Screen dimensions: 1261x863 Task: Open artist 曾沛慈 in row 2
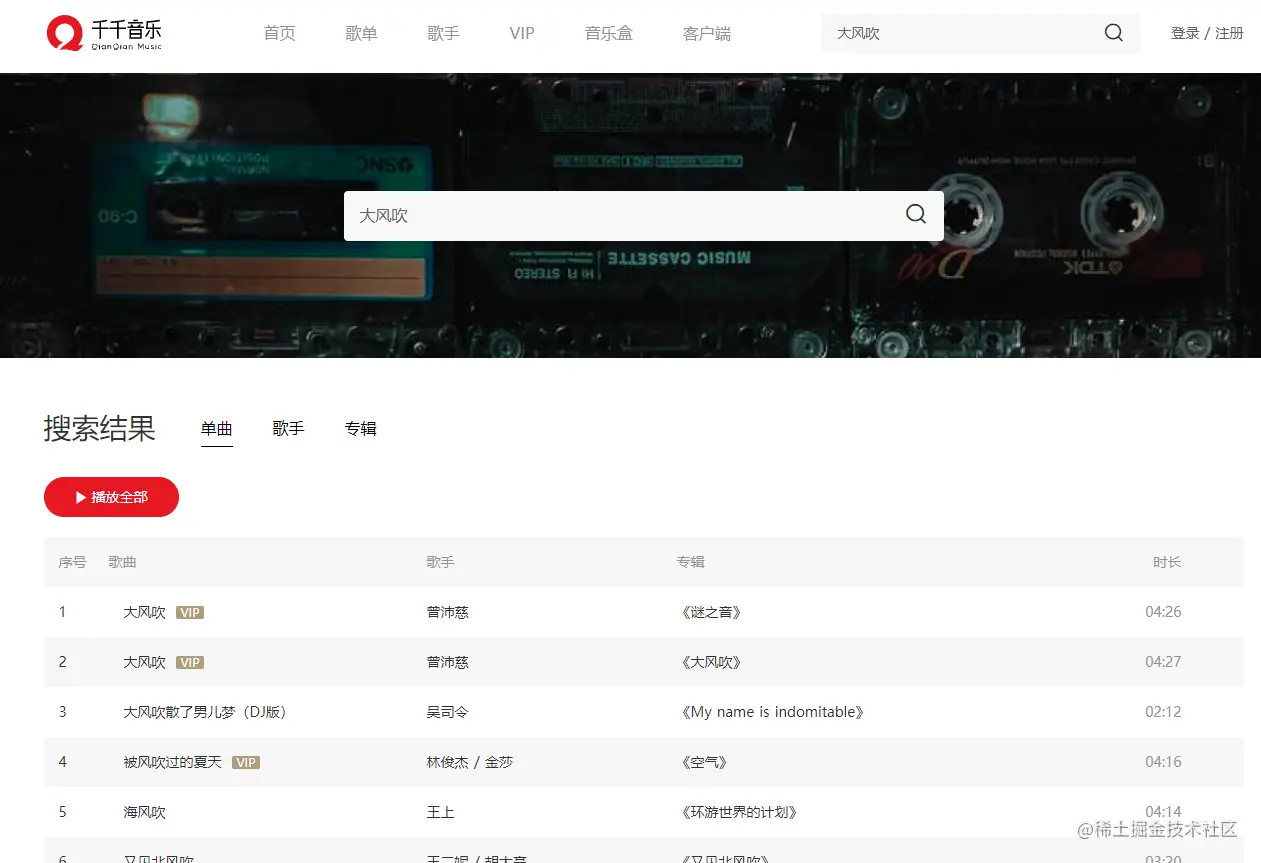(x=448, y=662)
